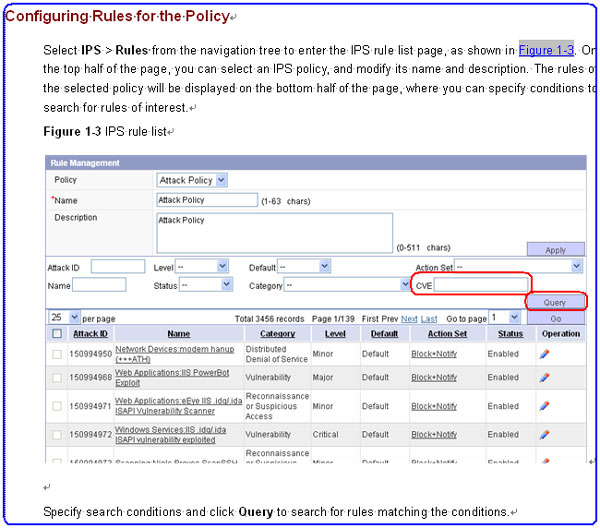Click the Critical level cell

[x=325, y=435]
